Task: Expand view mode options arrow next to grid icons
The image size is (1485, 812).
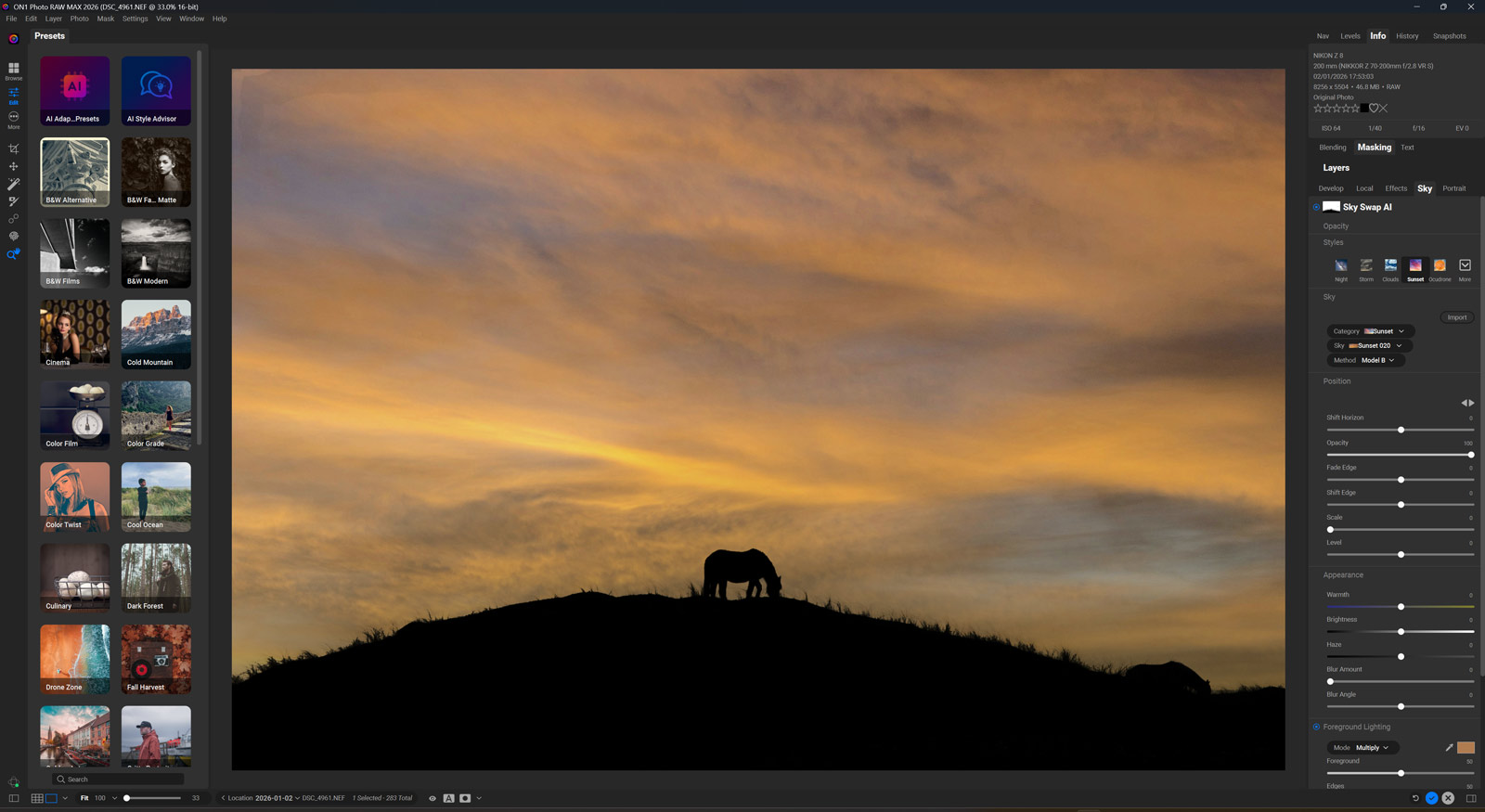Action: point(65,798)
